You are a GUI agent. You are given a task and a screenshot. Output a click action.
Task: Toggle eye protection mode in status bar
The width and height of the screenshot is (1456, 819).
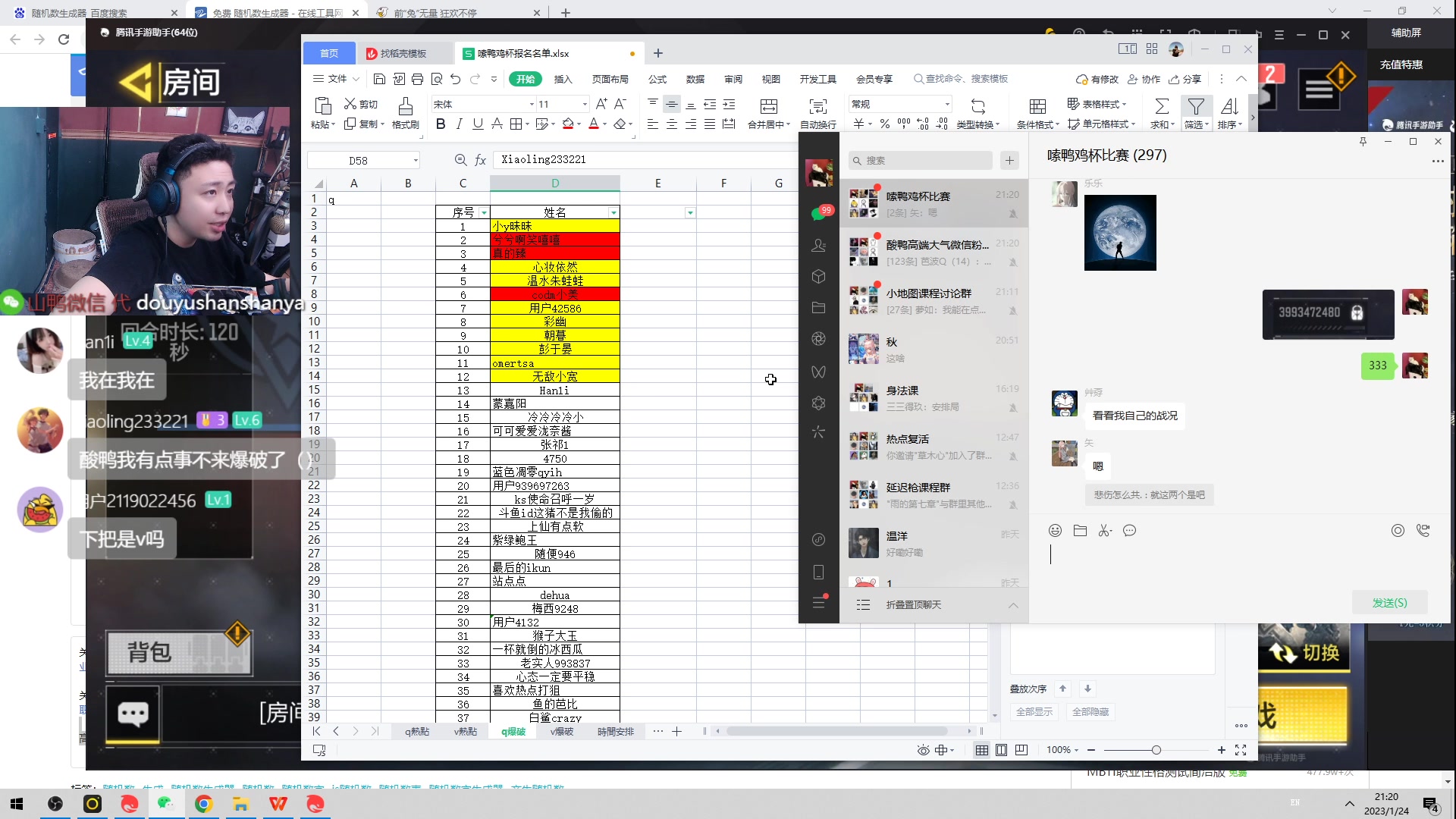[923, 750]
